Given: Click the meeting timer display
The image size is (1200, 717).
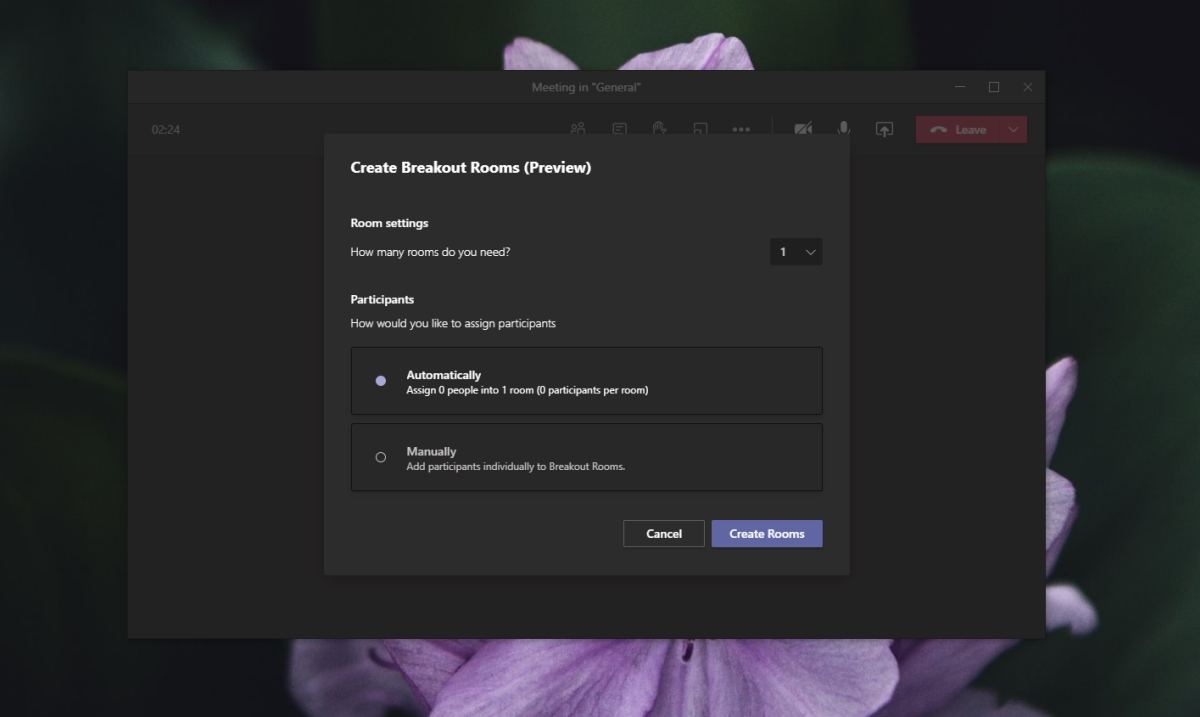Looking at the screenshot, I should pyautogui.click(x=166, y=129).
